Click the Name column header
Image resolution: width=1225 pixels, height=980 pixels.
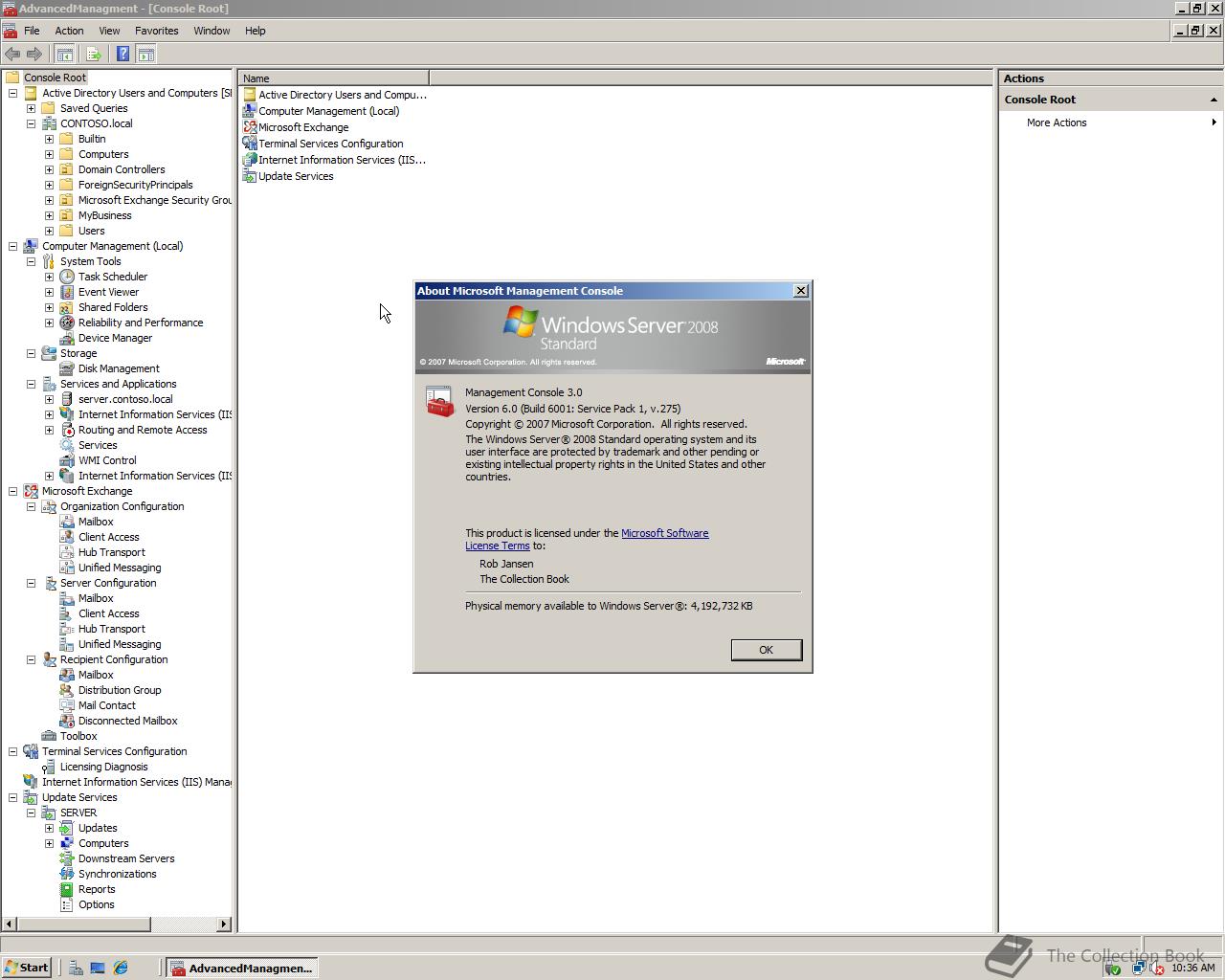[x=334, y=78]
